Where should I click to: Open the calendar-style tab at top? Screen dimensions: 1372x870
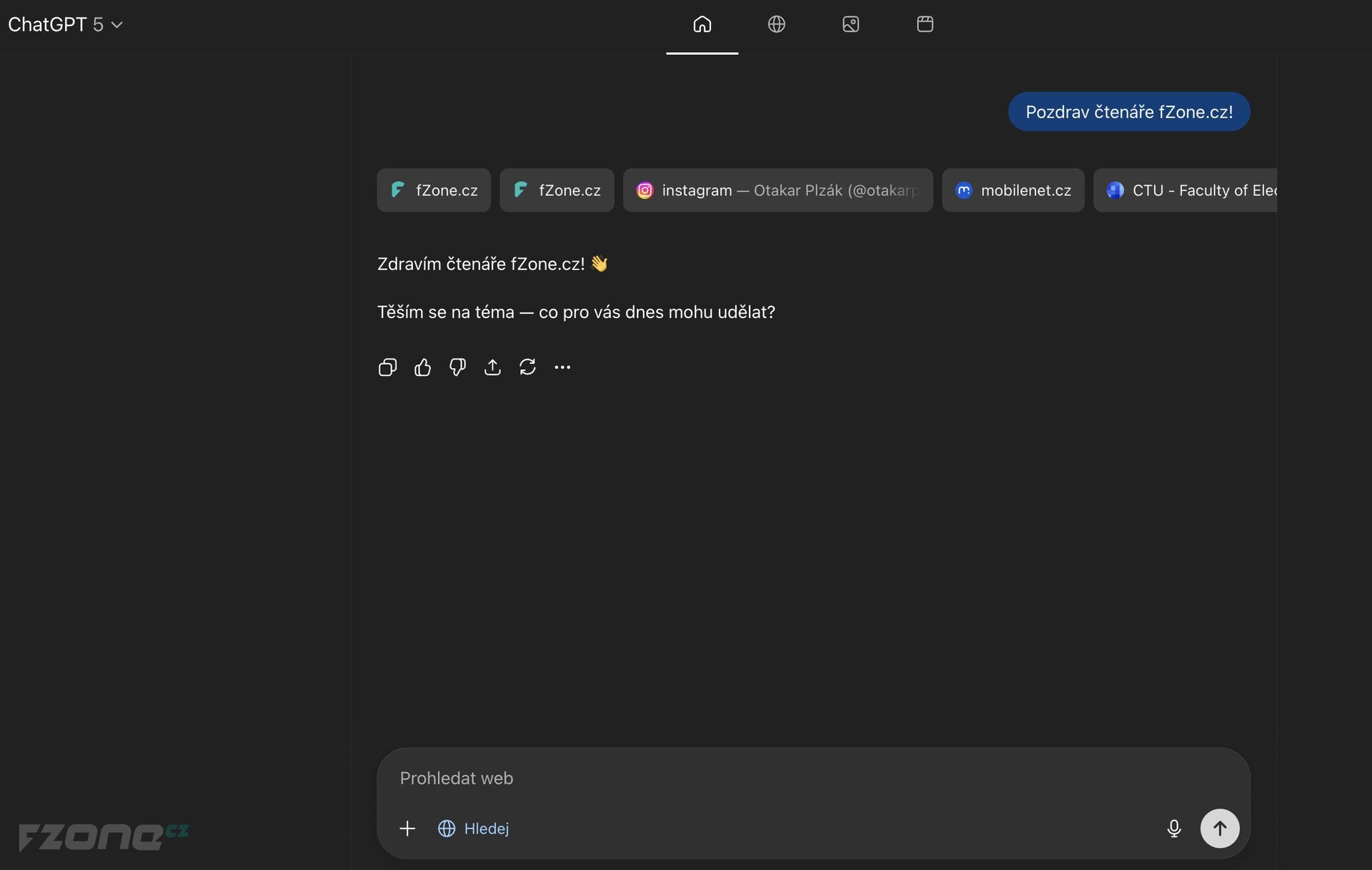pyautogui.click(x=925, y=24)
